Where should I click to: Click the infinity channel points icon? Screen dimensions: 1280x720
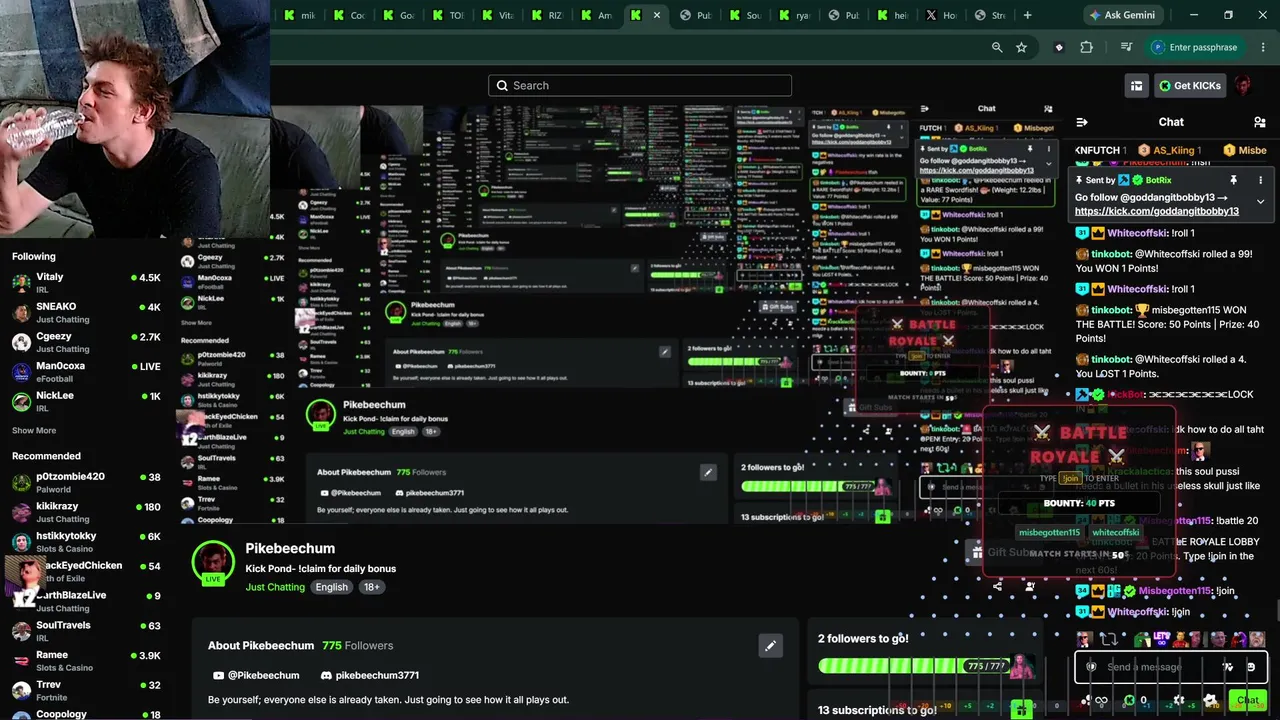1101,700
